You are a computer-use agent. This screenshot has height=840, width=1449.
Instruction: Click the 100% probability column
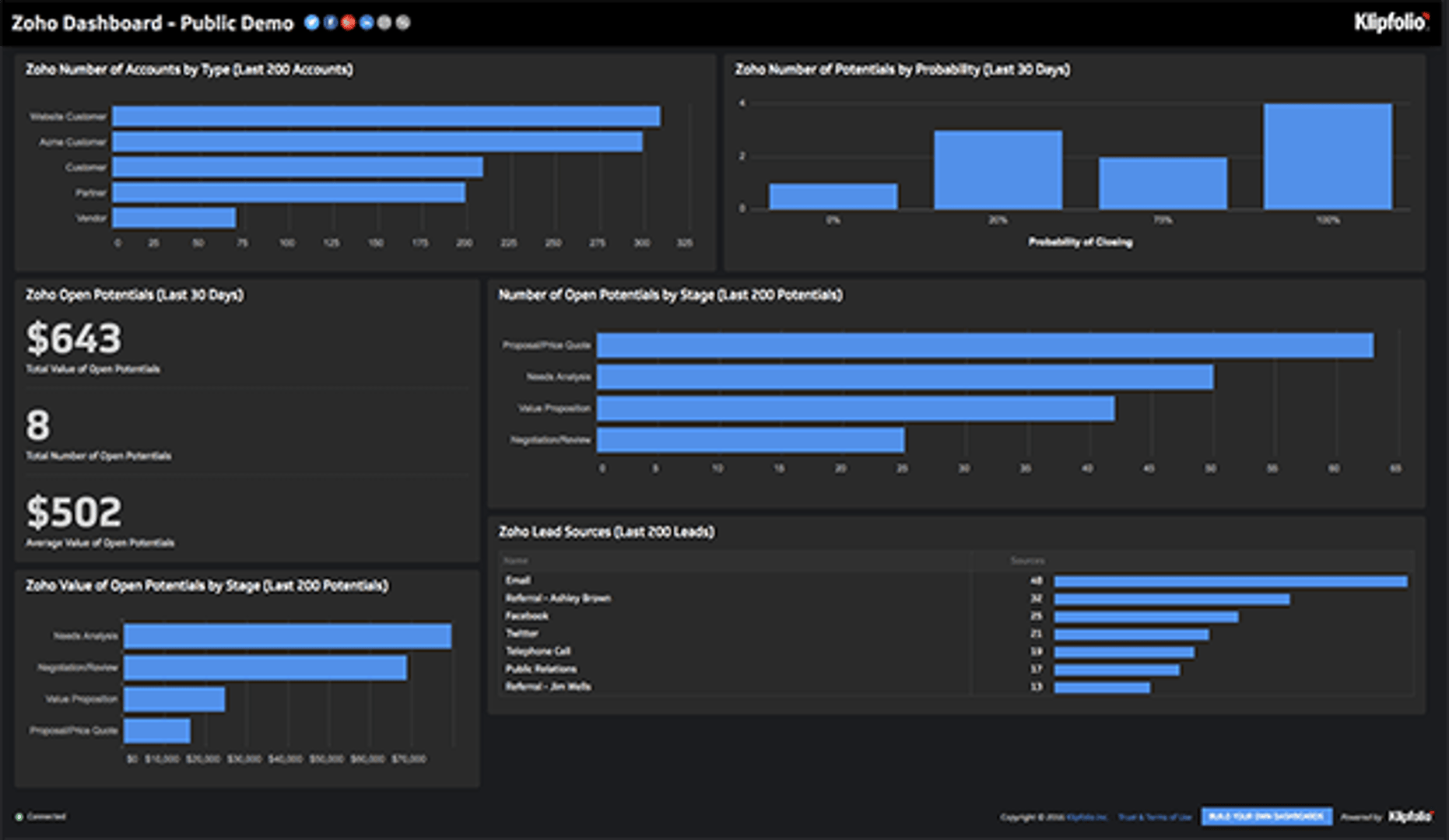click(x=1328, y=156)
